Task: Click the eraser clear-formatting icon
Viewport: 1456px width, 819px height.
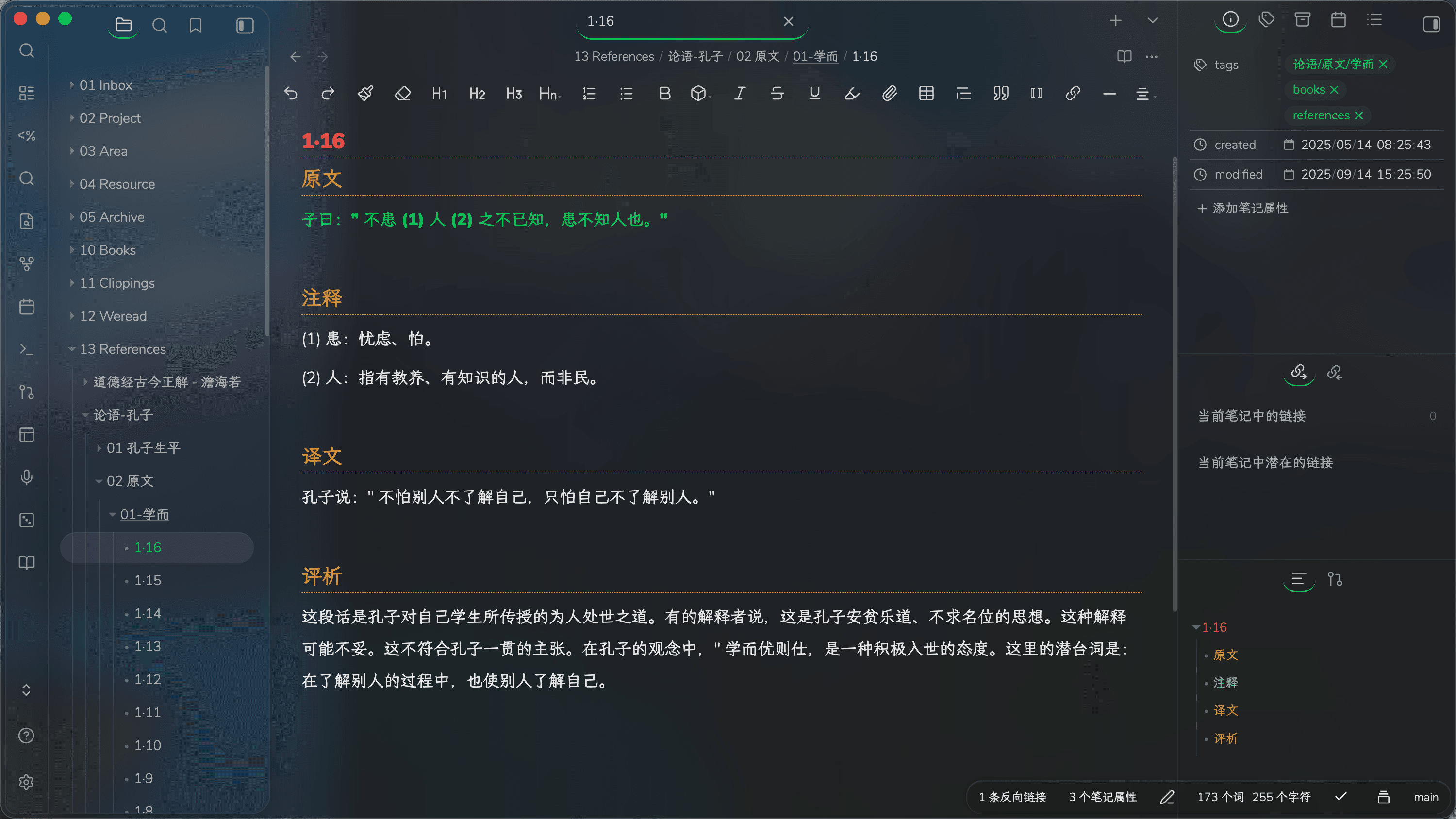Action: click(402, 93)
